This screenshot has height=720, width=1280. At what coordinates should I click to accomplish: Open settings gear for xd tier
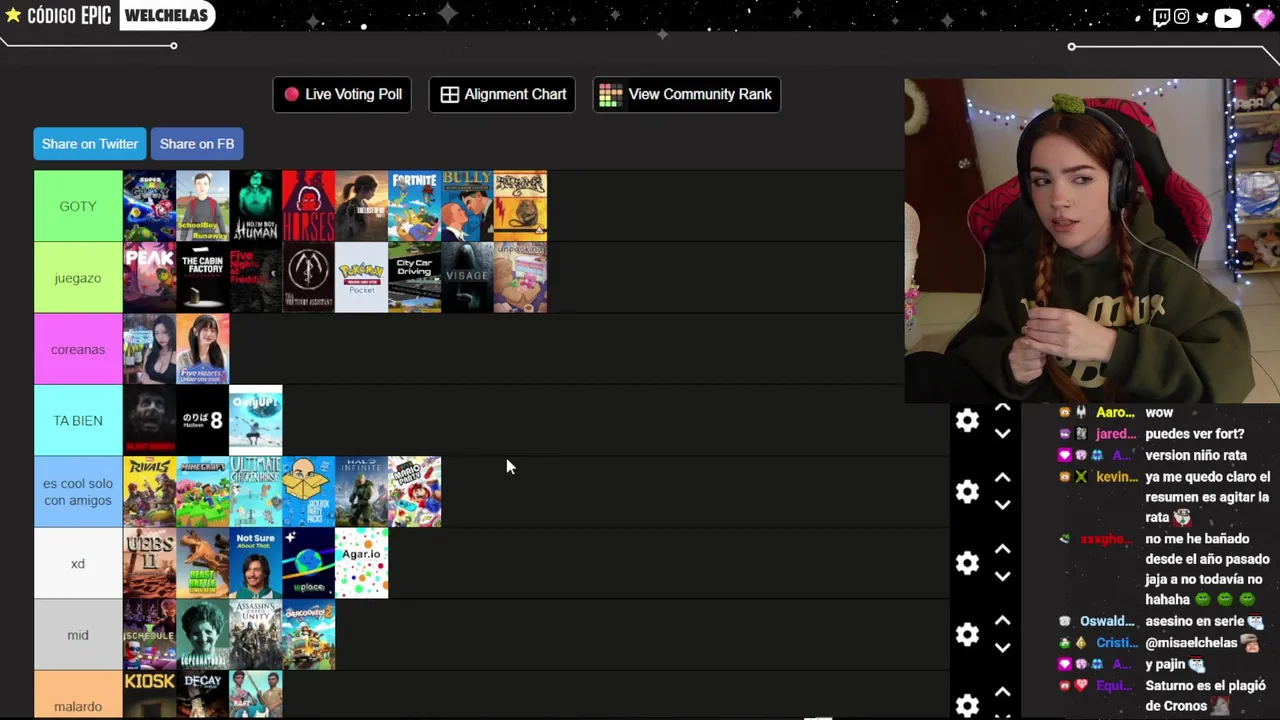(x=967, y=563)
